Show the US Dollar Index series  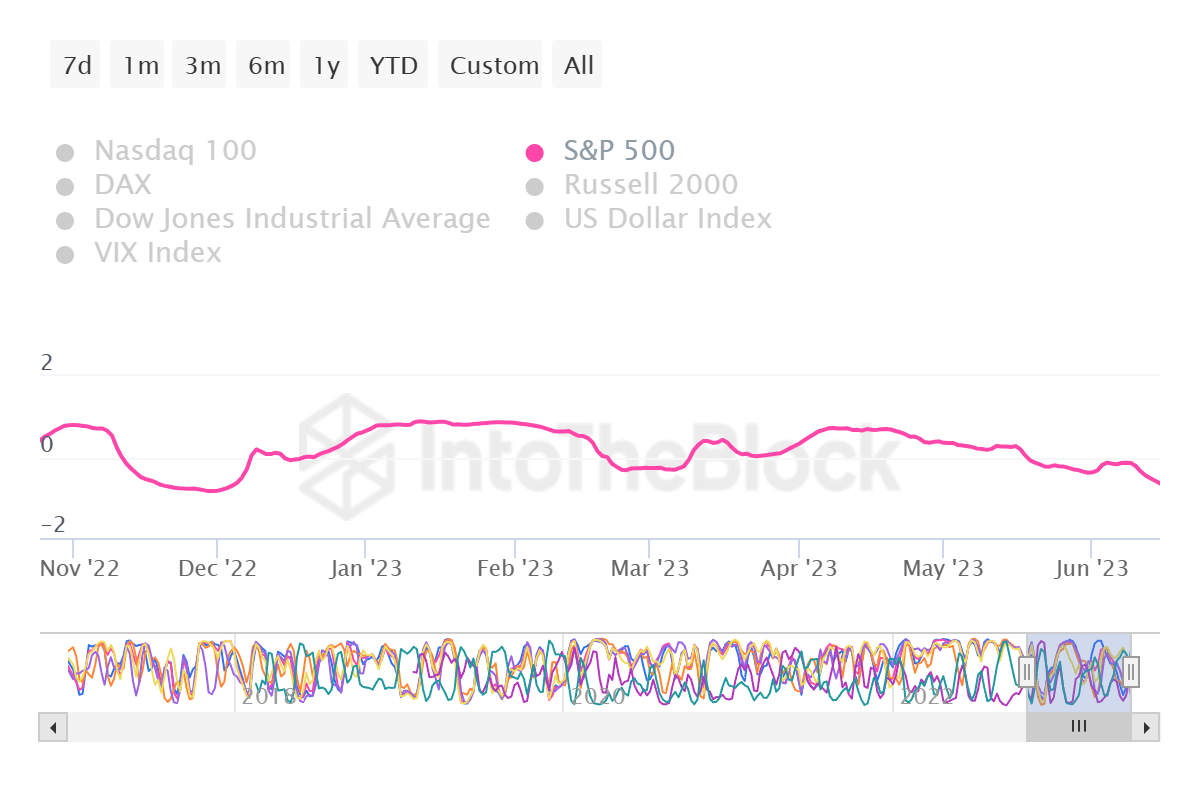pyautogui.click(x=537, y=219)
